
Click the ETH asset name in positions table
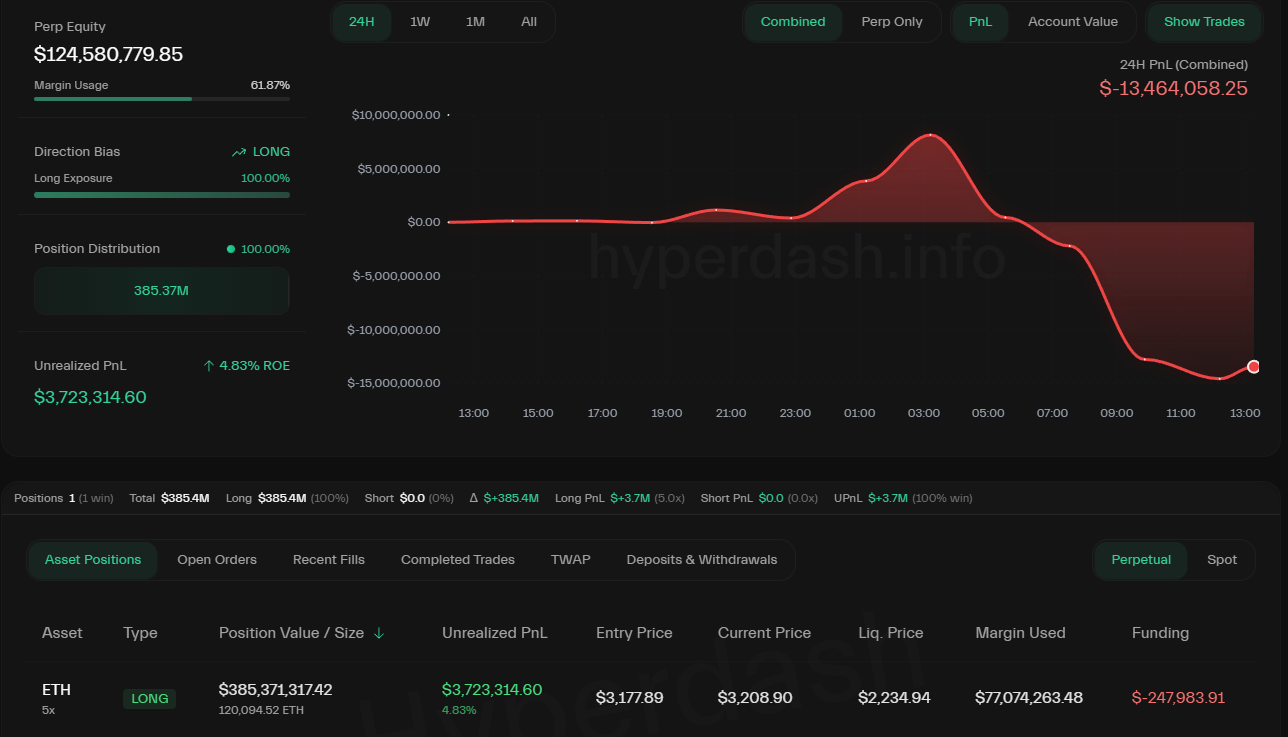56,689
